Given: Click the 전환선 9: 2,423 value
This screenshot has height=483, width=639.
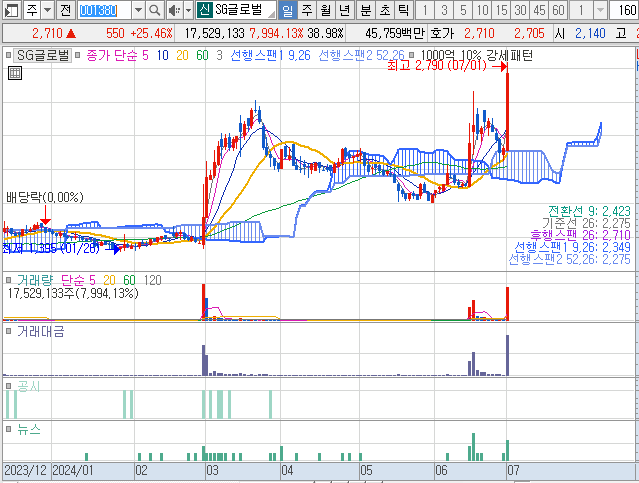Looking at the screenshot, I should 589,211.
